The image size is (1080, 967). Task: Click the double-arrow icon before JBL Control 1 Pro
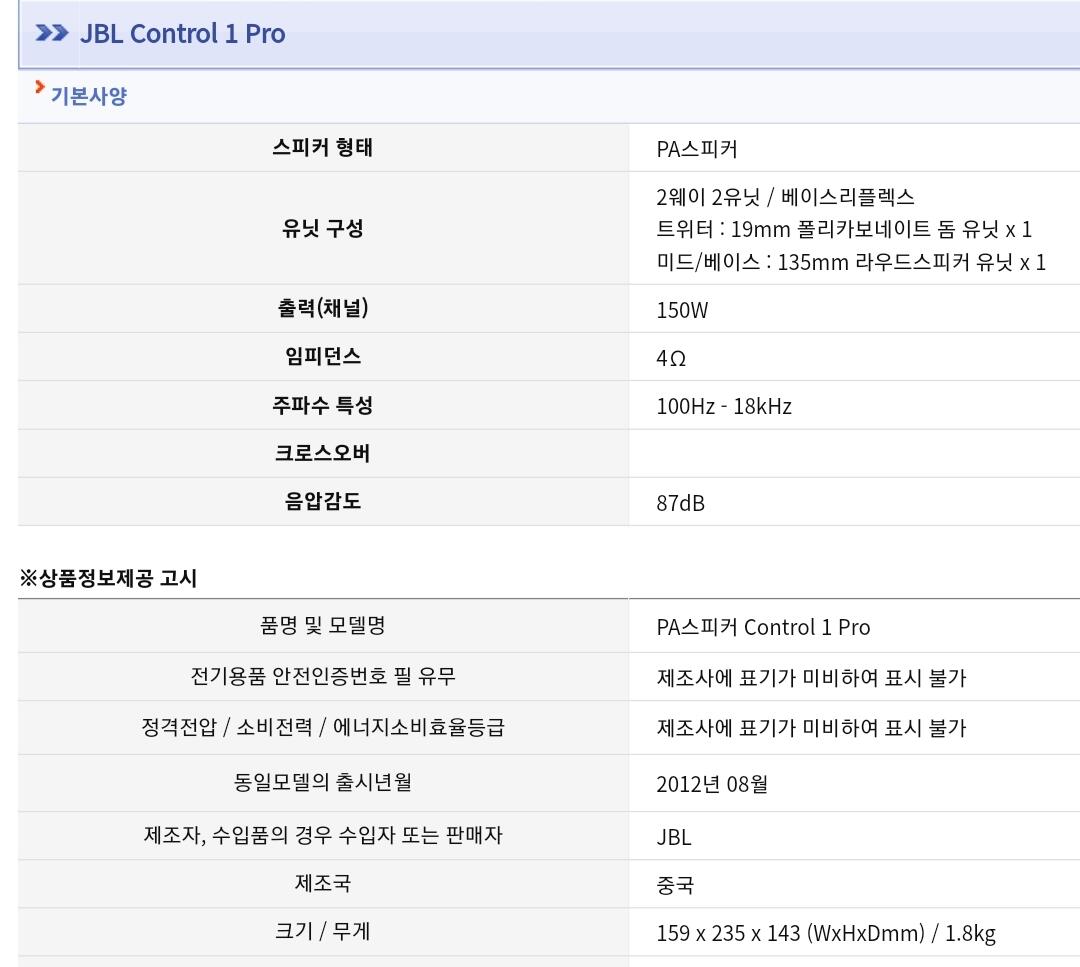click(52, 33)
